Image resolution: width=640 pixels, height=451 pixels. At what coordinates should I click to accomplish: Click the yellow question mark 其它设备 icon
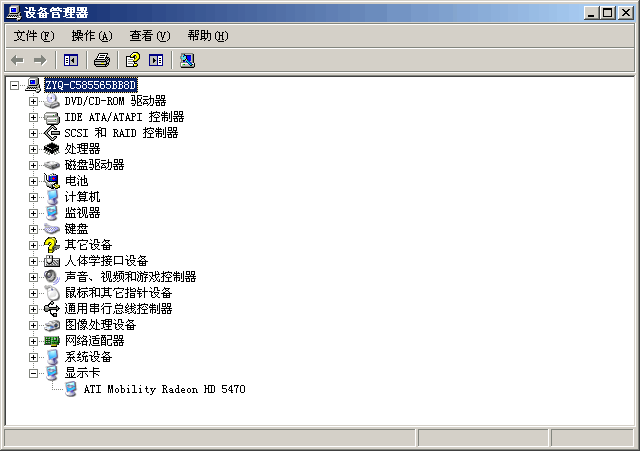point(52,245)
